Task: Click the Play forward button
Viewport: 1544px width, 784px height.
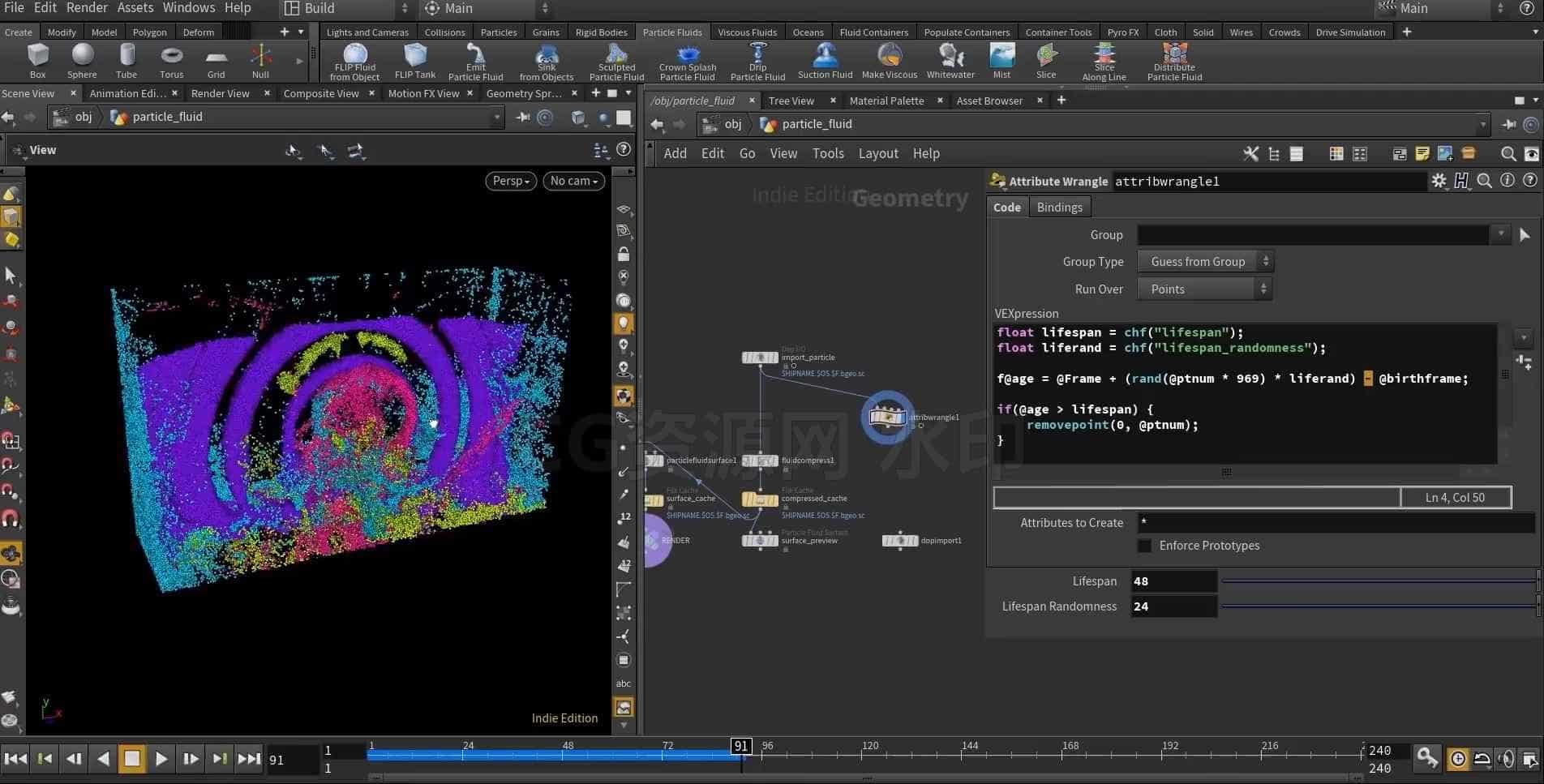Action: (x=161, y=759)
